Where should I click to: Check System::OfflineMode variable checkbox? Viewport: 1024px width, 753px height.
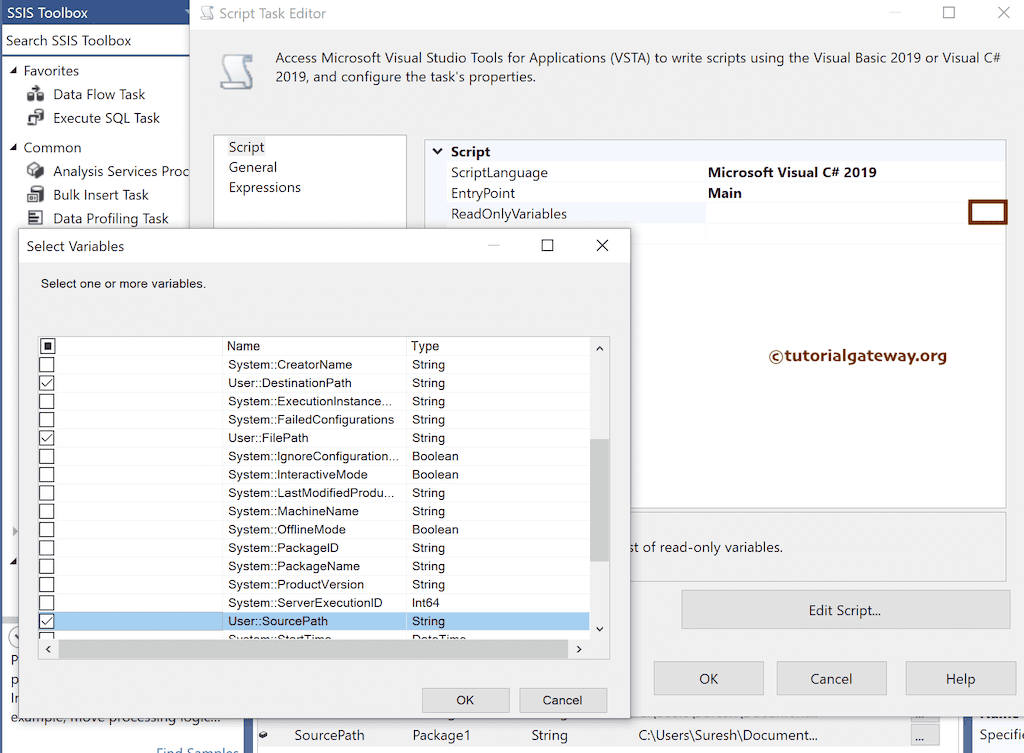click(47, 529)
